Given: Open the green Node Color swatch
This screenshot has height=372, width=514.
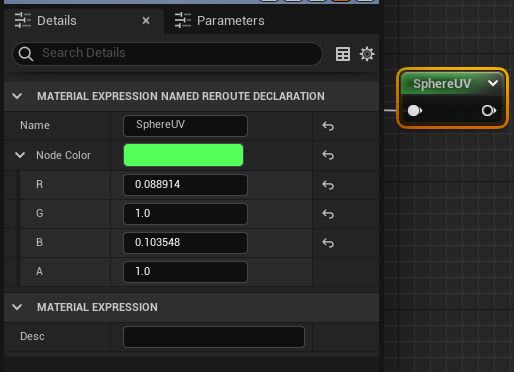Looking at the screenshot, I should (183, 155).
